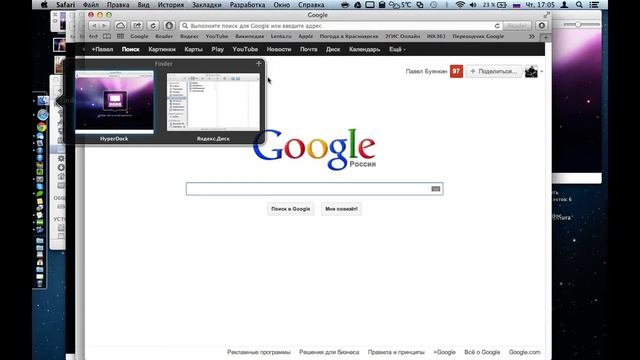Open +Павел profile link
Screen dimensions: 640x360
[x=102, y=49]
